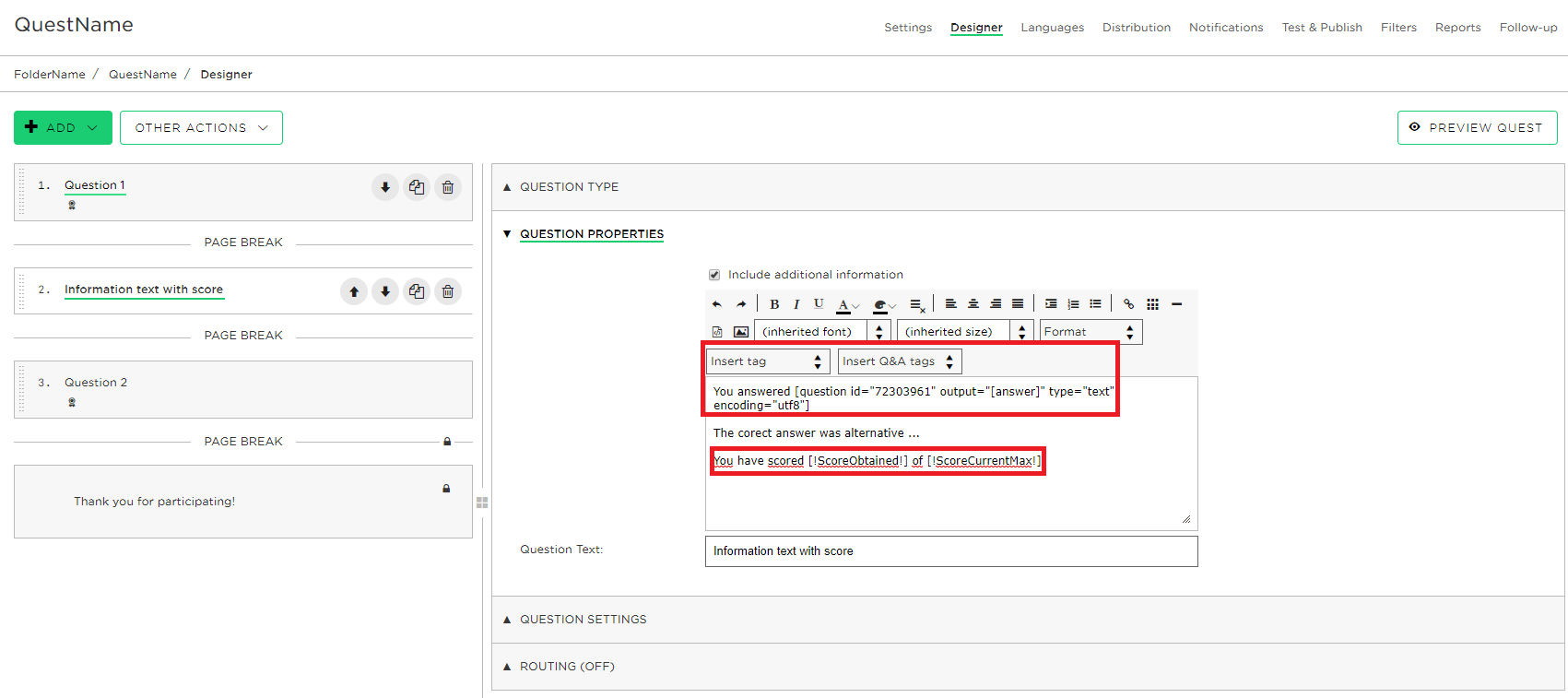Indent the paragraph in editor

tap(1051, 304)
